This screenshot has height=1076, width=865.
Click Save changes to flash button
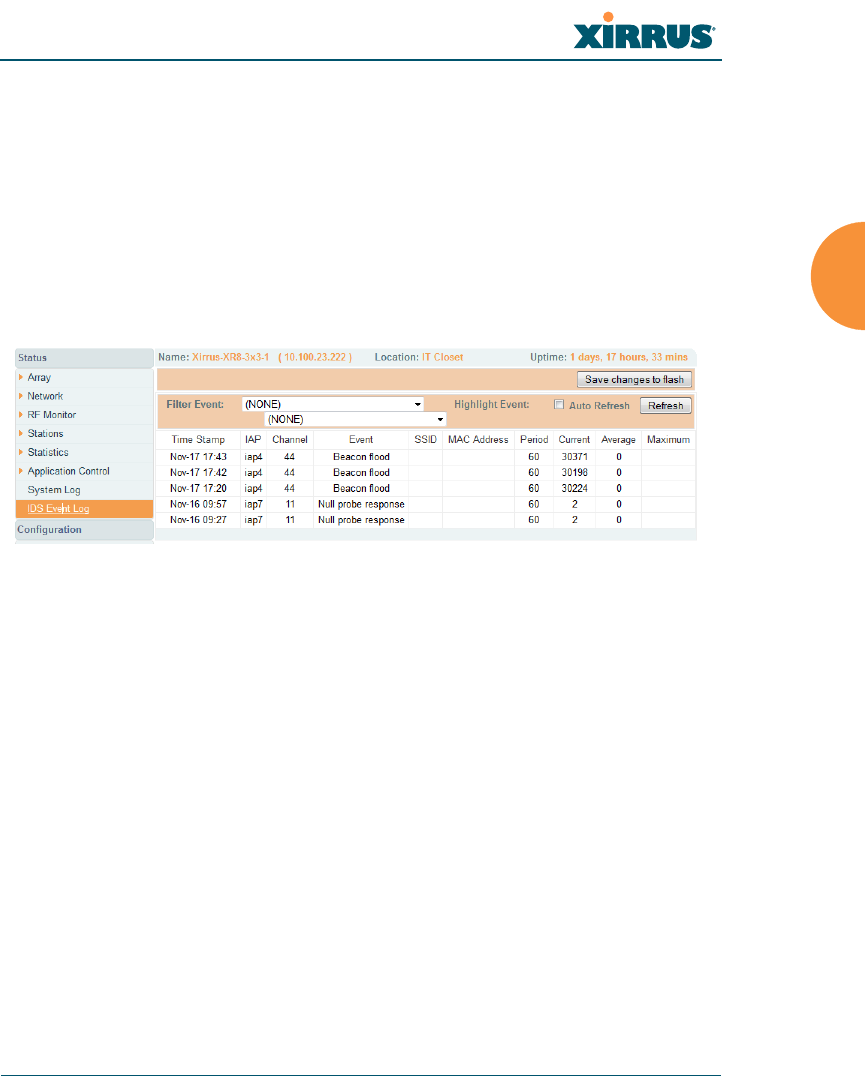coord(635,379)
